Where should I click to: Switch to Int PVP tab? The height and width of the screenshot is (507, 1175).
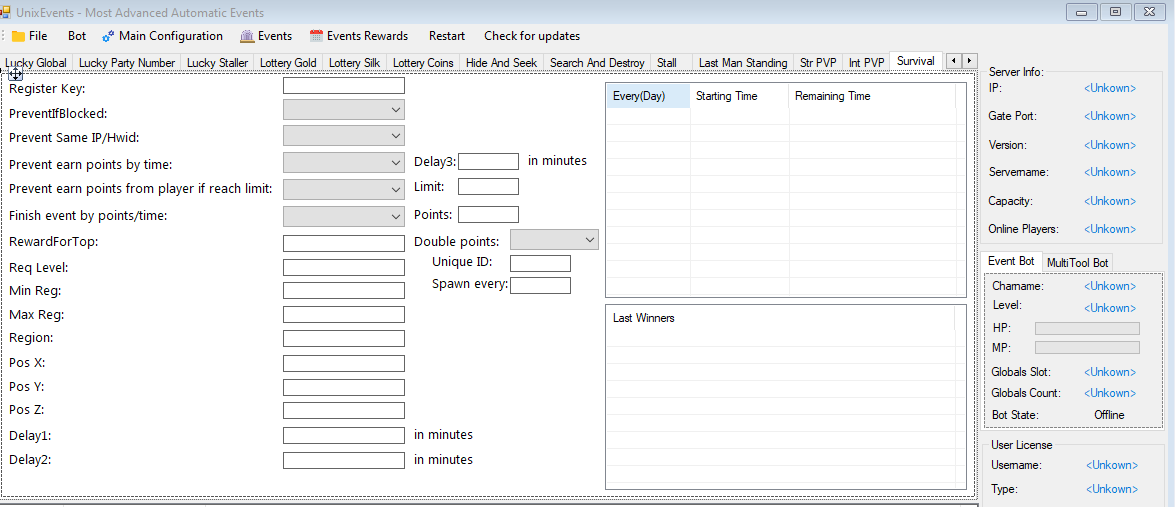click(x=866, y=63)
